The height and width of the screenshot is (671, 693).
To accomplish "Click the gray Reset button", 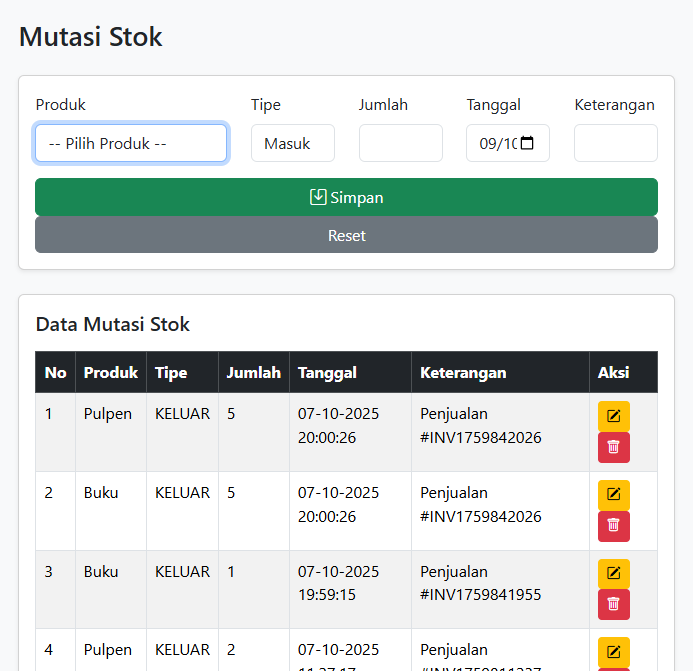I will click(x=346, y=235).
